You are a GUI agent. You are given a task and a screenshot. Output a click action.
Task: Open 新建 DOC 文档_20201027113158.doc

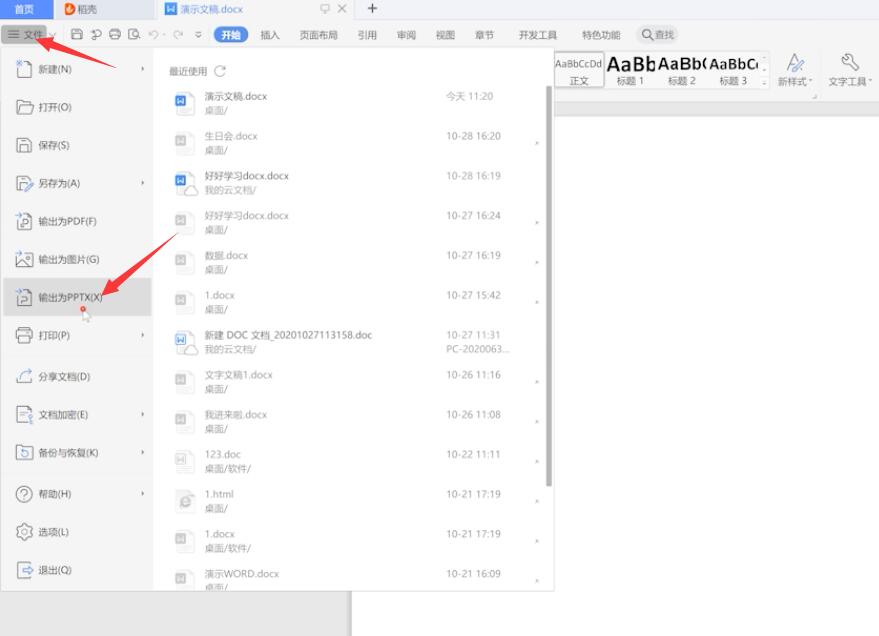tap(355, 342)
